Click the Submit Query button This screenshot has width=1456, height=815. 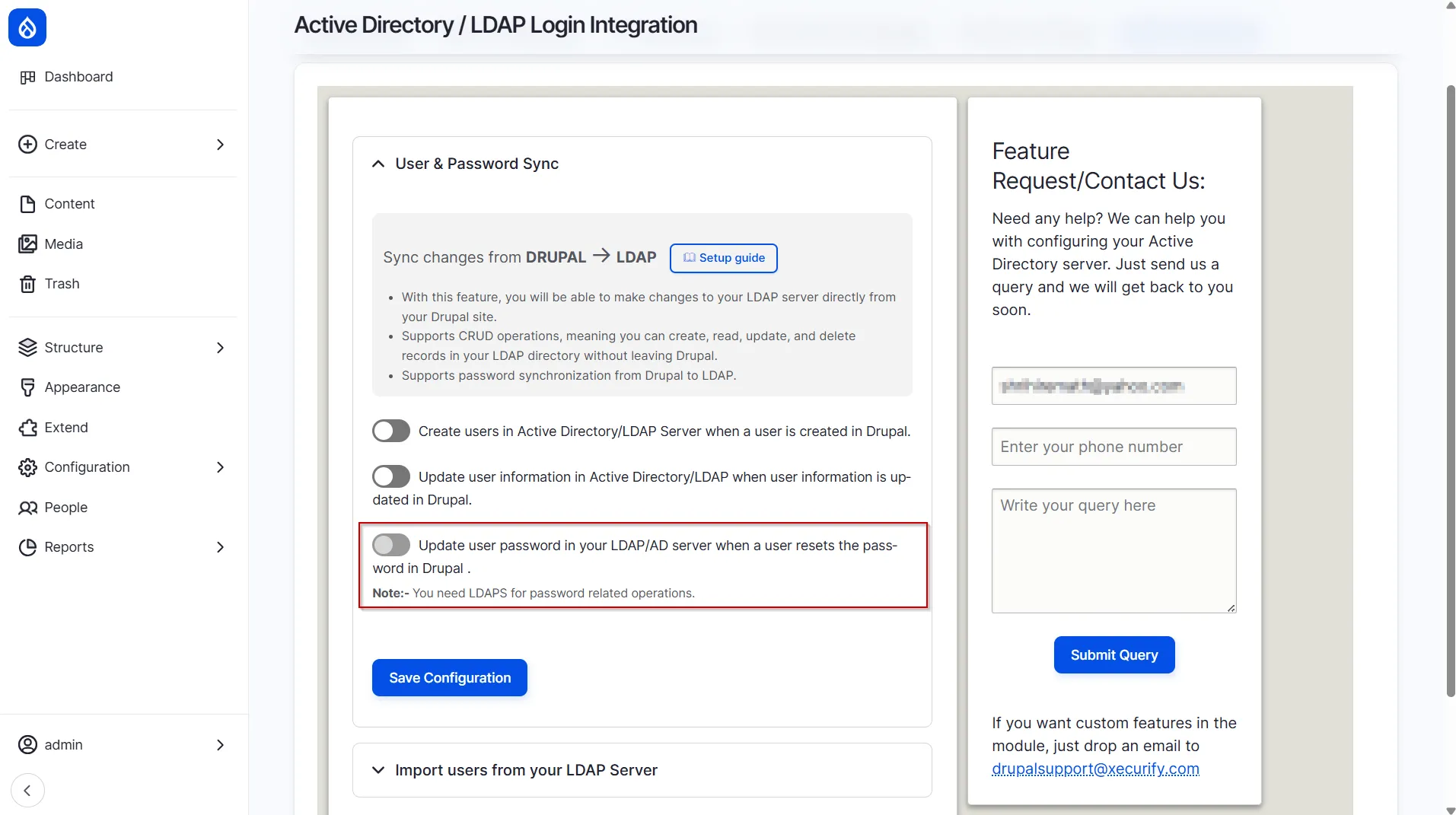click(1114, 655)
